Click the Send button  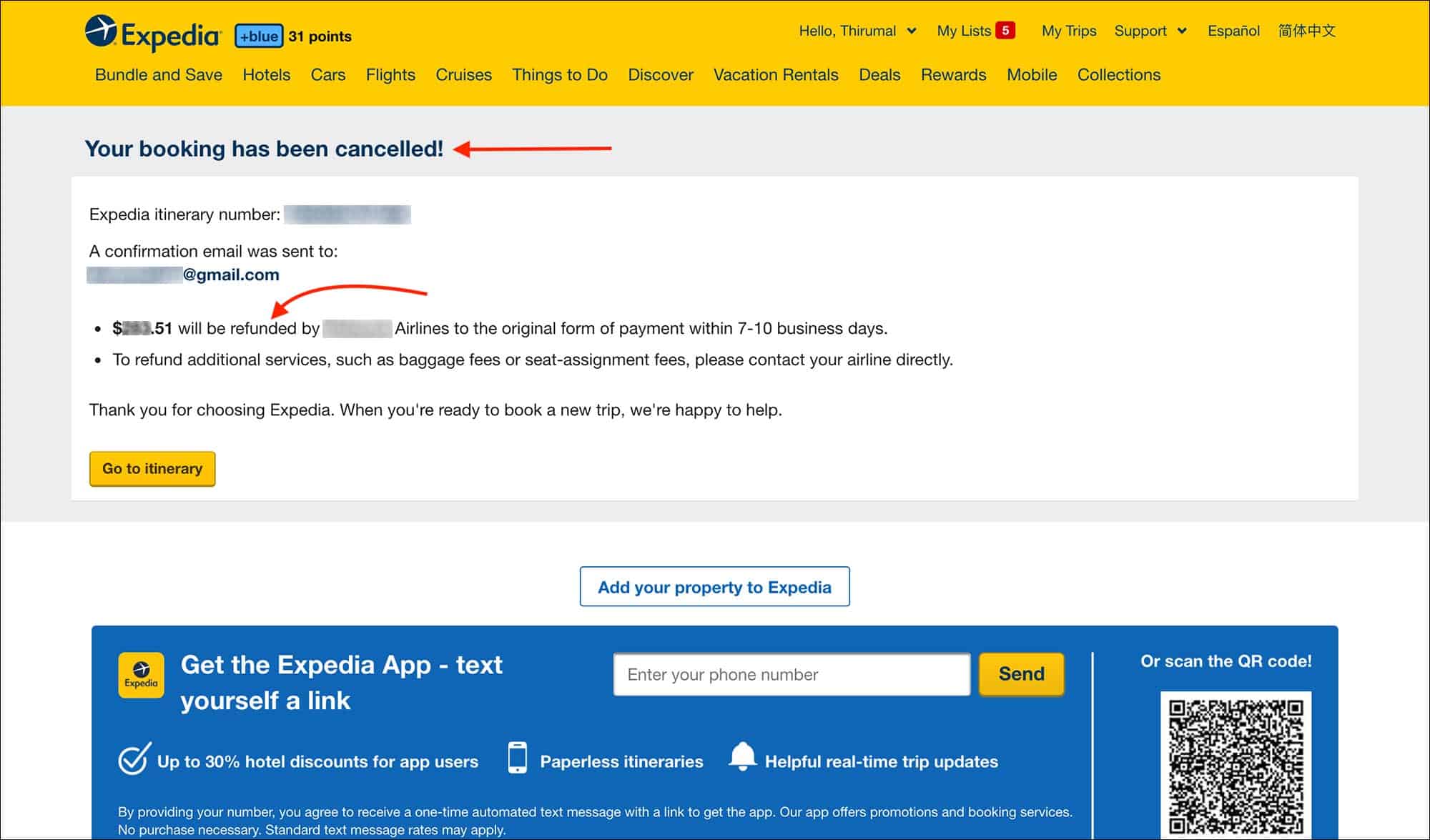click(1021, 674)
